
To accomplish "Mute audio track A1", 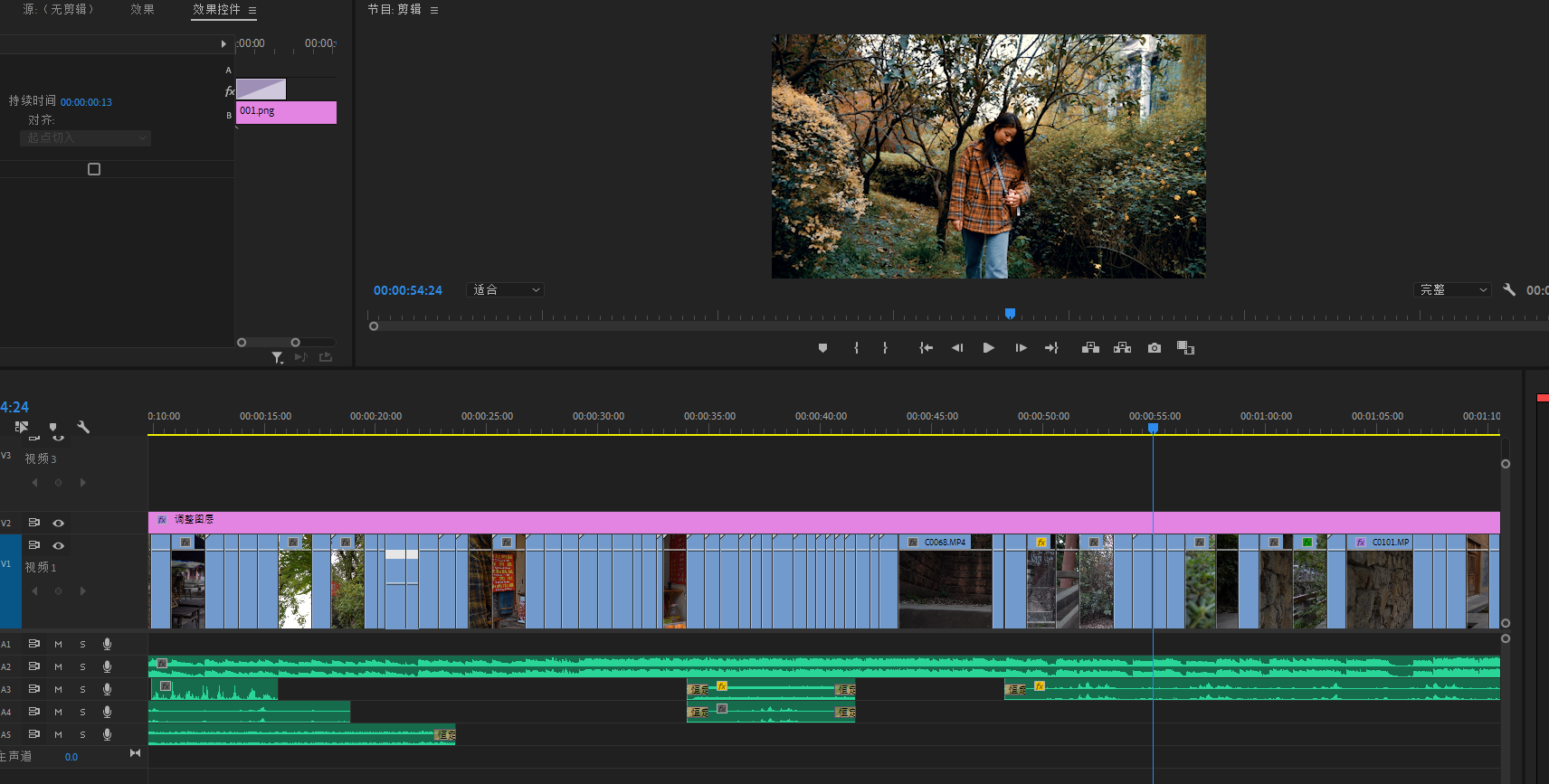I will [59, 644].
